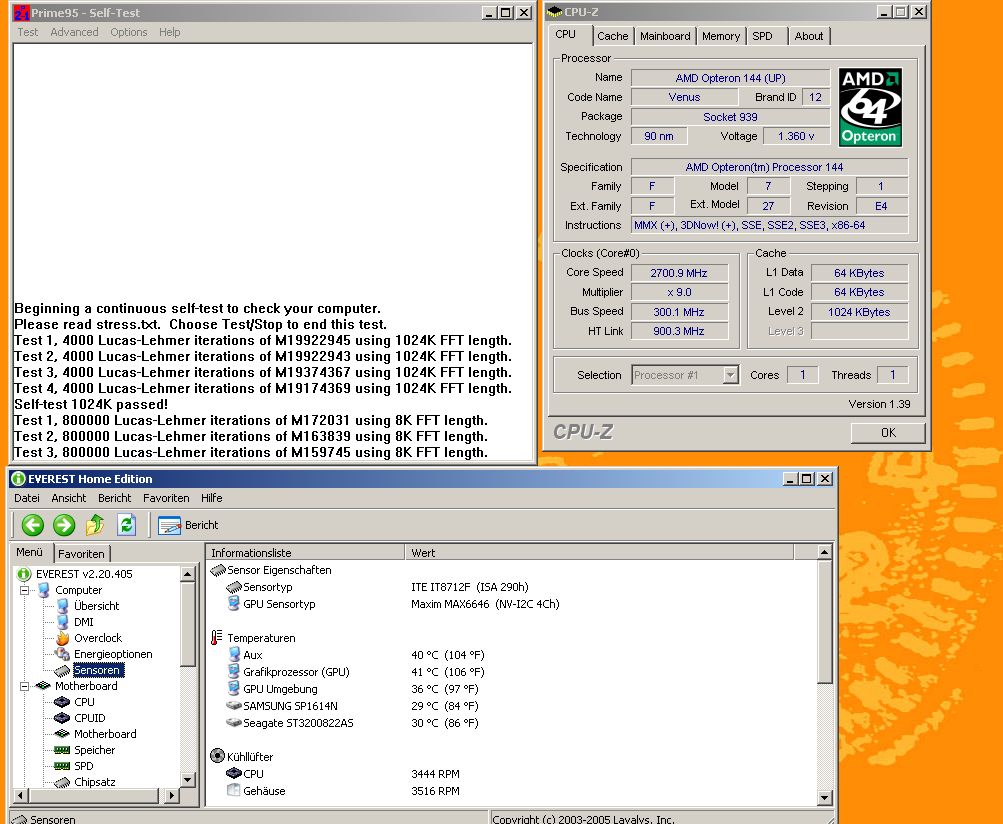Click the Sensoren item icon in the tree

point(62,670)
